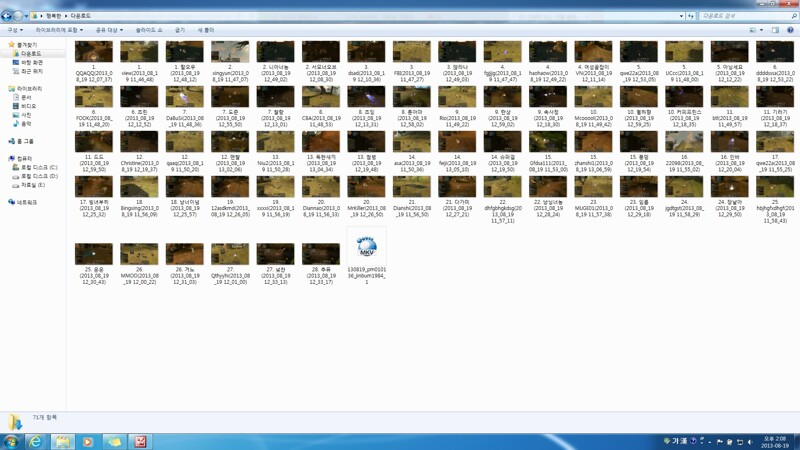The image size is (800, 450).
Task: Select 바탕 화면 in favorites list
Action: pyautogui.click(x=32, y=63)
